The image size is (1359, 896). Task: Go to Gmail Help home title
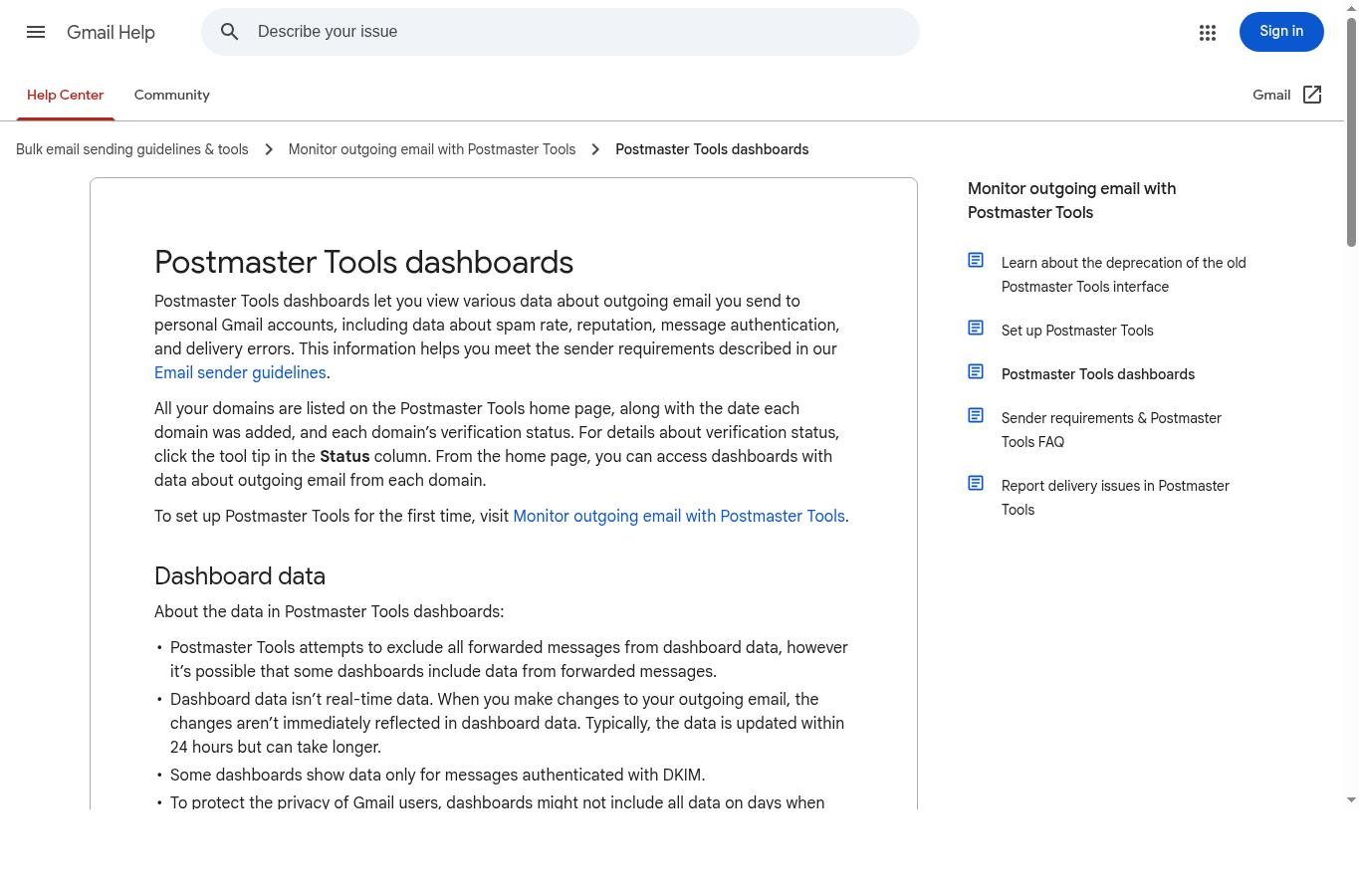pyautogui.click(x=111, y=32)
